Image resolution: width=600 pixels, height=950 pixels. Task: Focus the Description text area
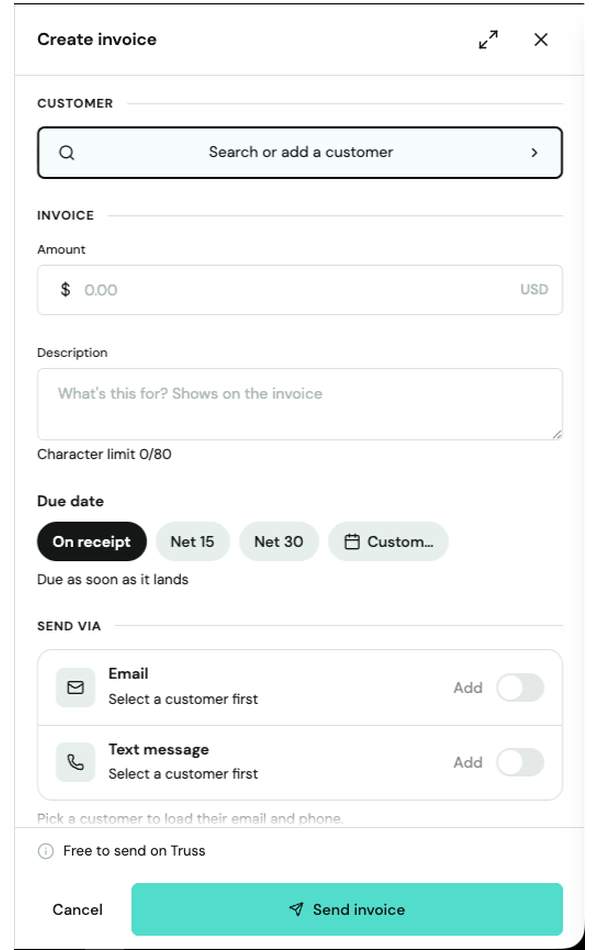point(300,404)
